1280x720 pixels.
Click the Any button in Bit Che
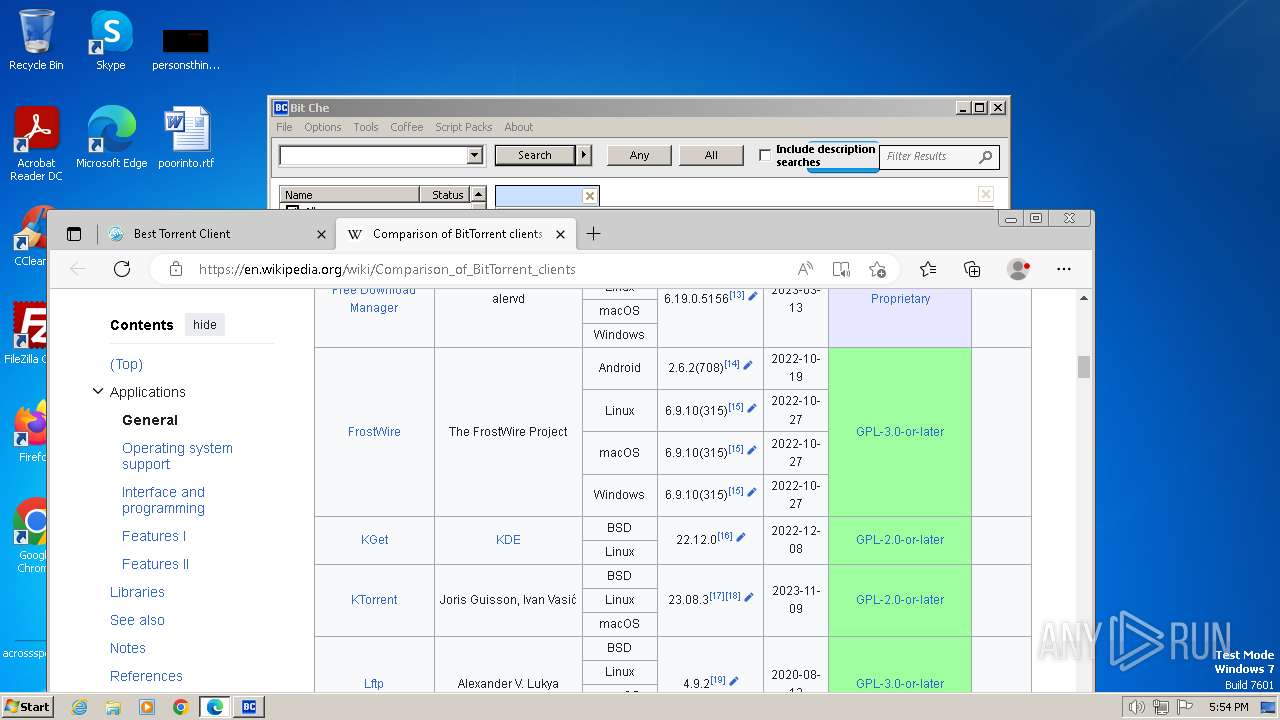[640, 155]
